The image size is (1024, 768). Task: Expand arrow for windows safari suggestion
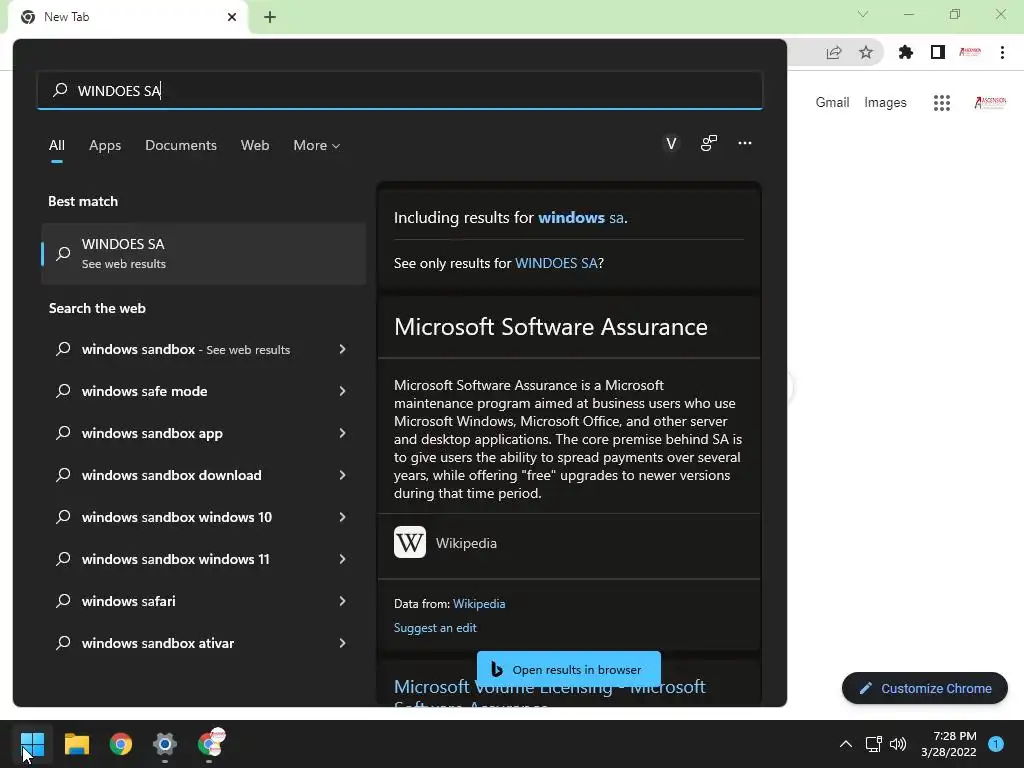342,601
